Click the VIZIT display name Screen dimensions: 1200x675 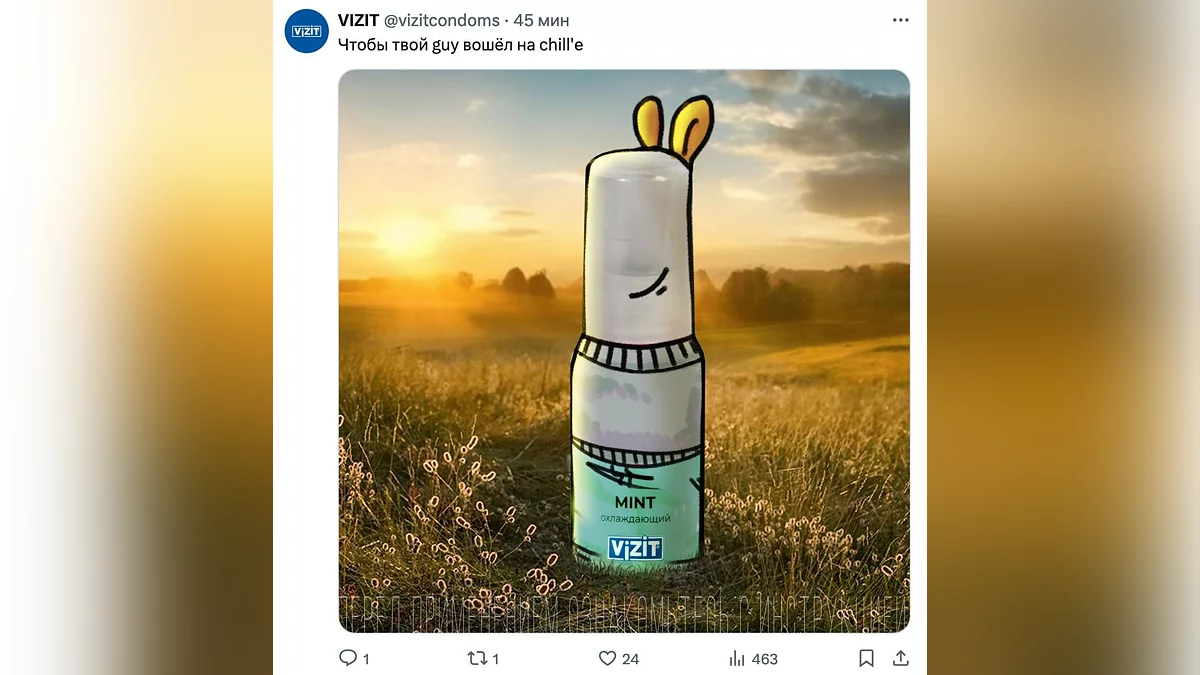pos(358,20)
